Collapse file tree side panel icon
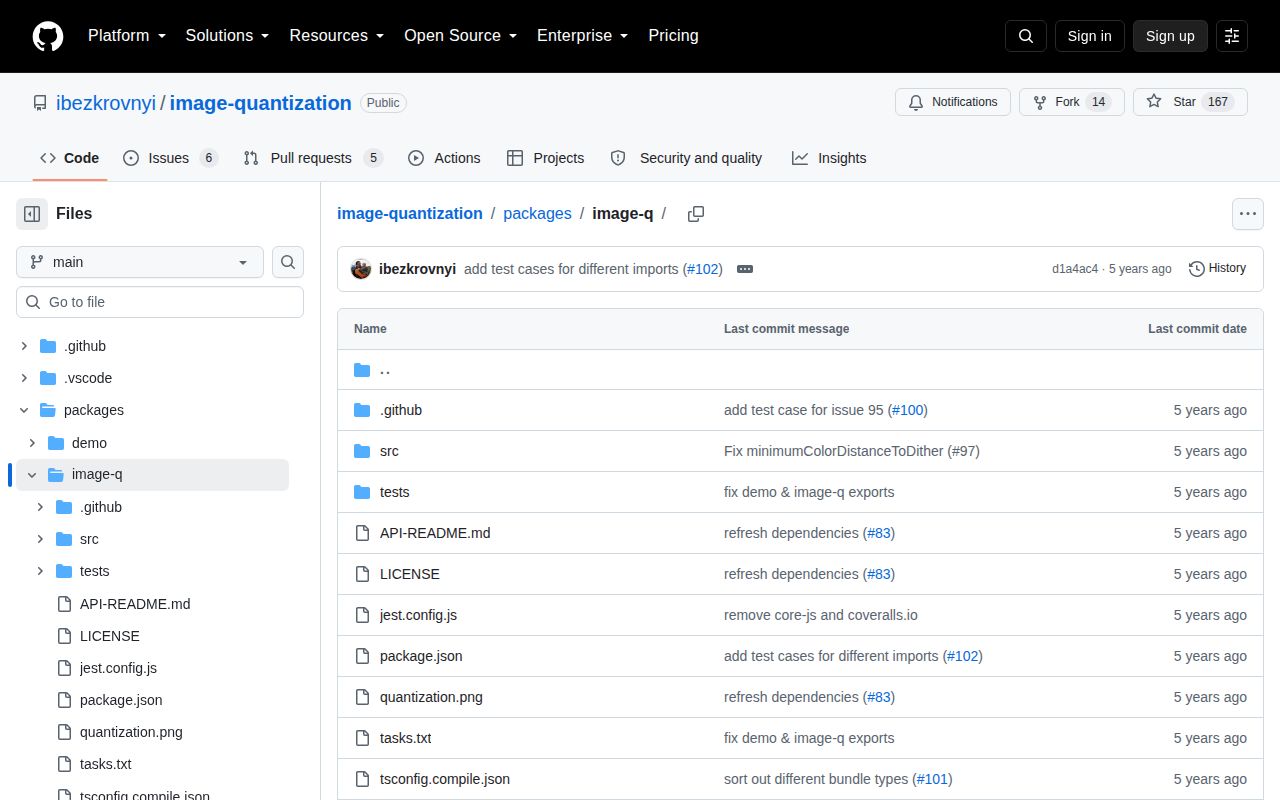The width and height of the screenshot is (1280, 800). click(x=32, y=214)
